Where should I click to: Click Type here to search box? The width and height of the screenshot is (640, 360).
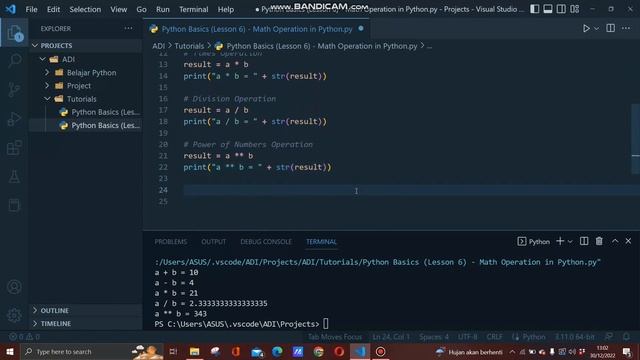pos(91,351)
